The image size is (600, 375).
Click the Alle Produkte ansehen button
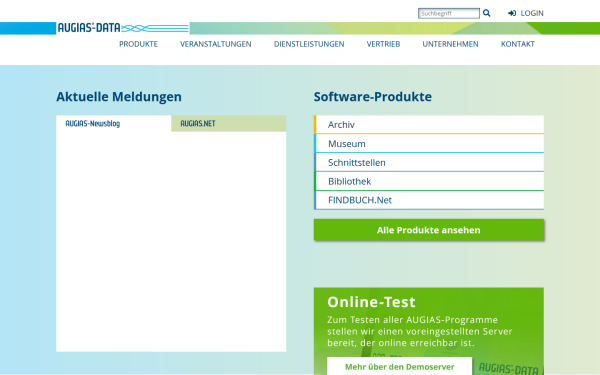[429, 230]
